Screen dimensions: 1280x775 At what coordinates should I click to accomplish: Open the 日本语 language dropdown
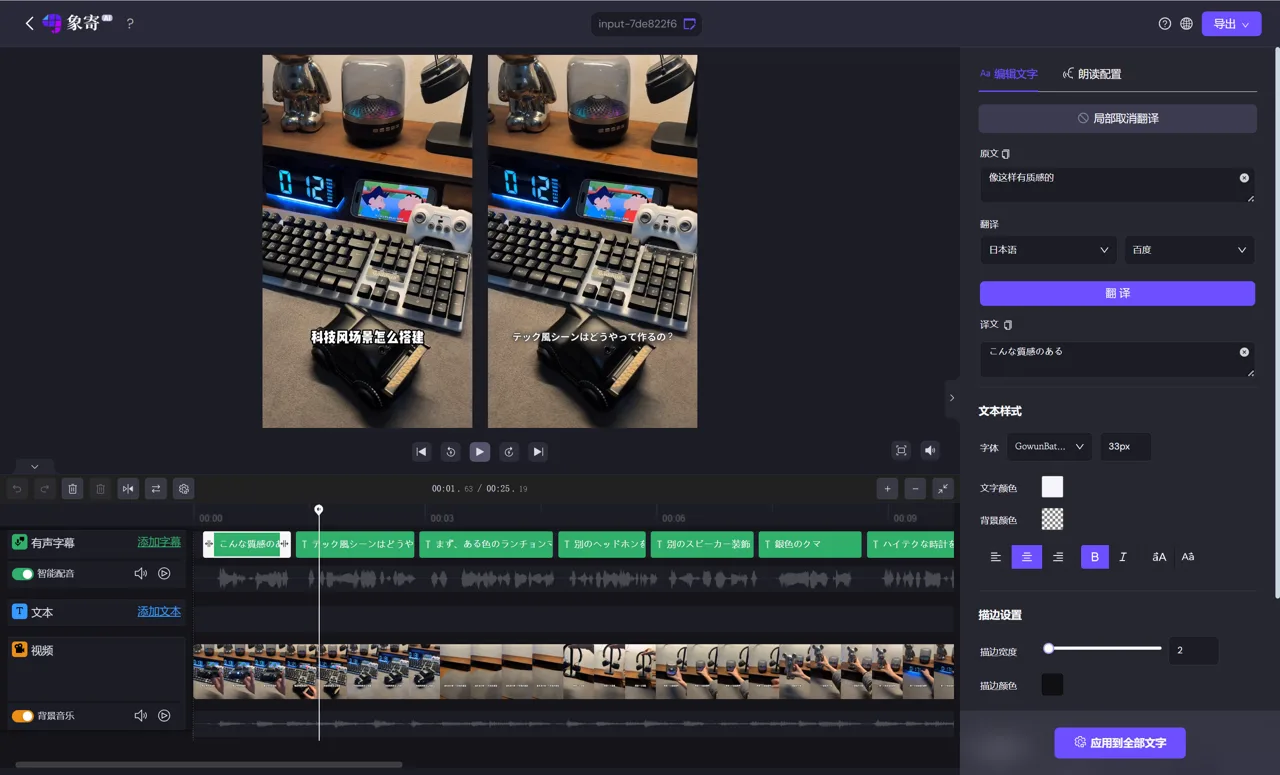pos(1048,250)
